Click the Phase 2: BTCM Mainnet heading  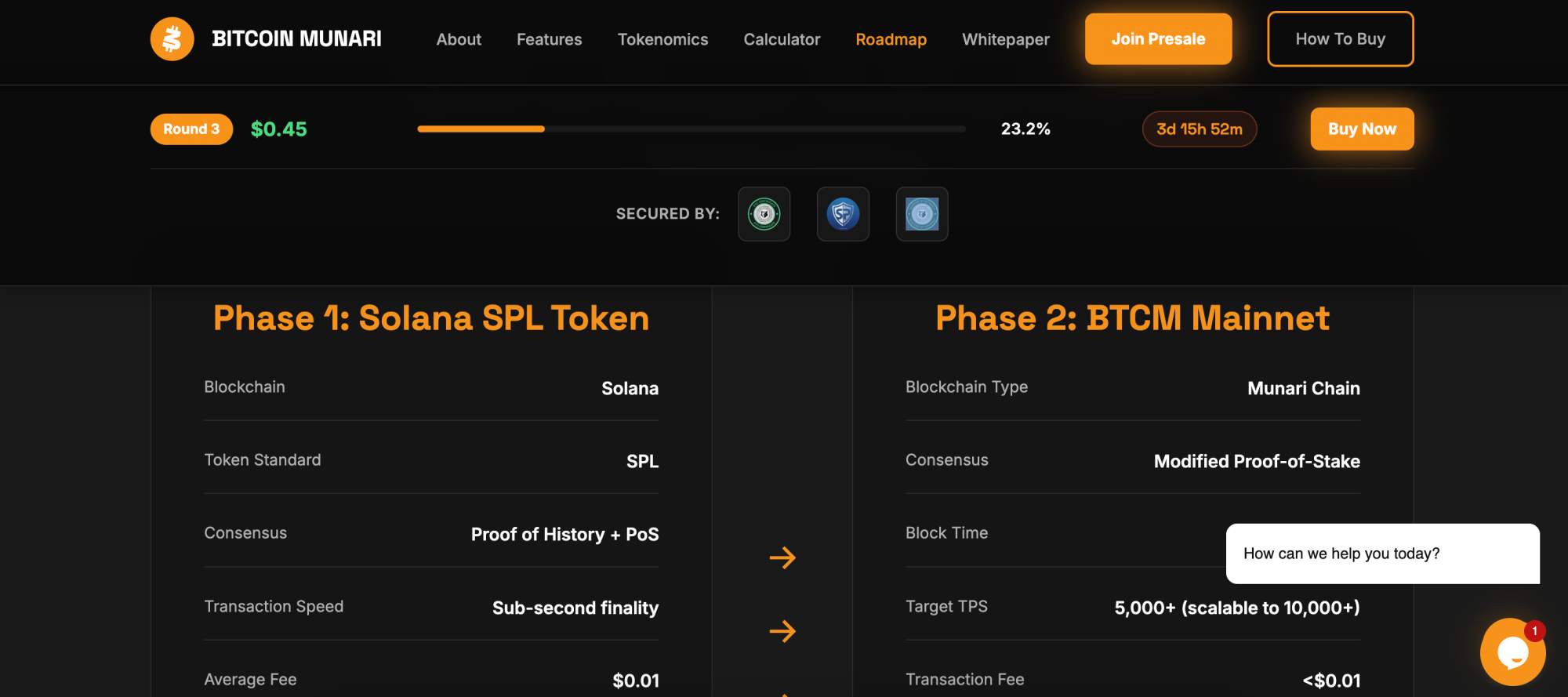tap(1132, 318)
